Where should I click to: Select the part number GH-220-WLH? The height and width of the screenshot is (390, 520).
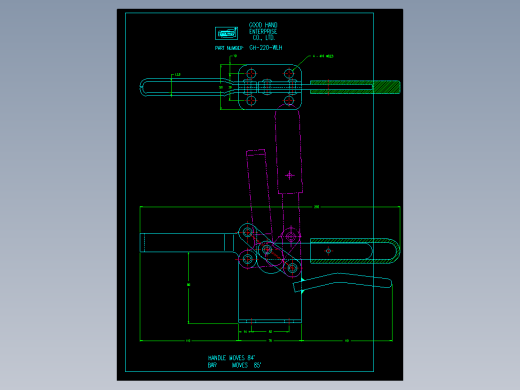[x=266, y=48]
